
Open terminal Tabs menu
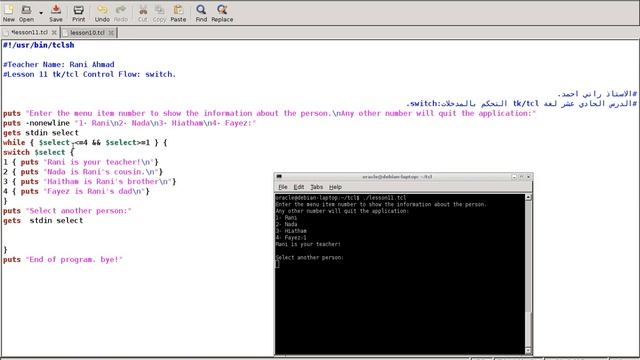click(316, 187)
